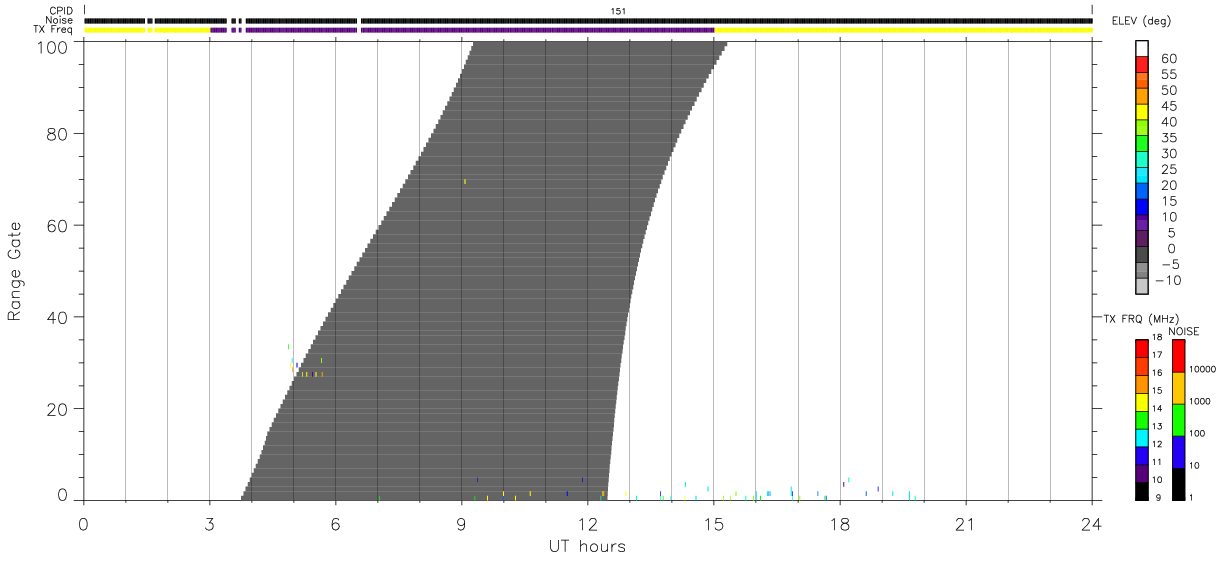Click the light gray bottom ELEV swatch
Image resolution: width=1228 pixels, height=567 pixels.
click(x=1142, y=287)
